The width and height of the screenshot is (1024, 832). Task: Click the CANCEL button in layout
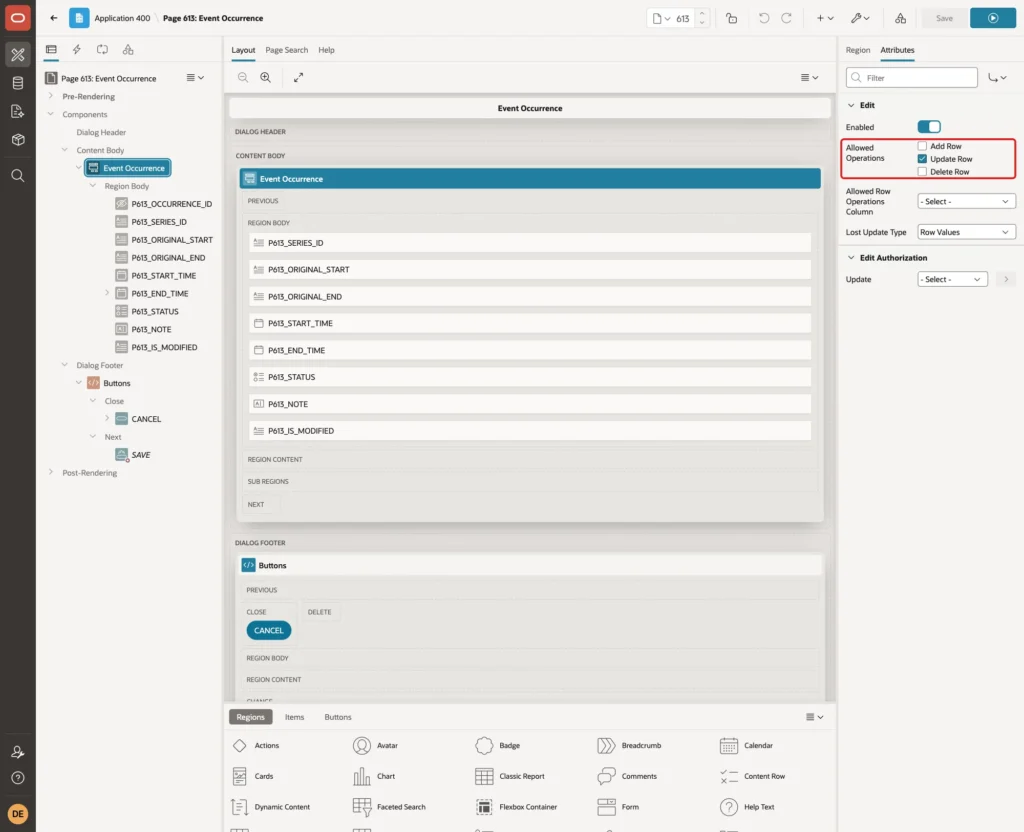click(268, 630)
